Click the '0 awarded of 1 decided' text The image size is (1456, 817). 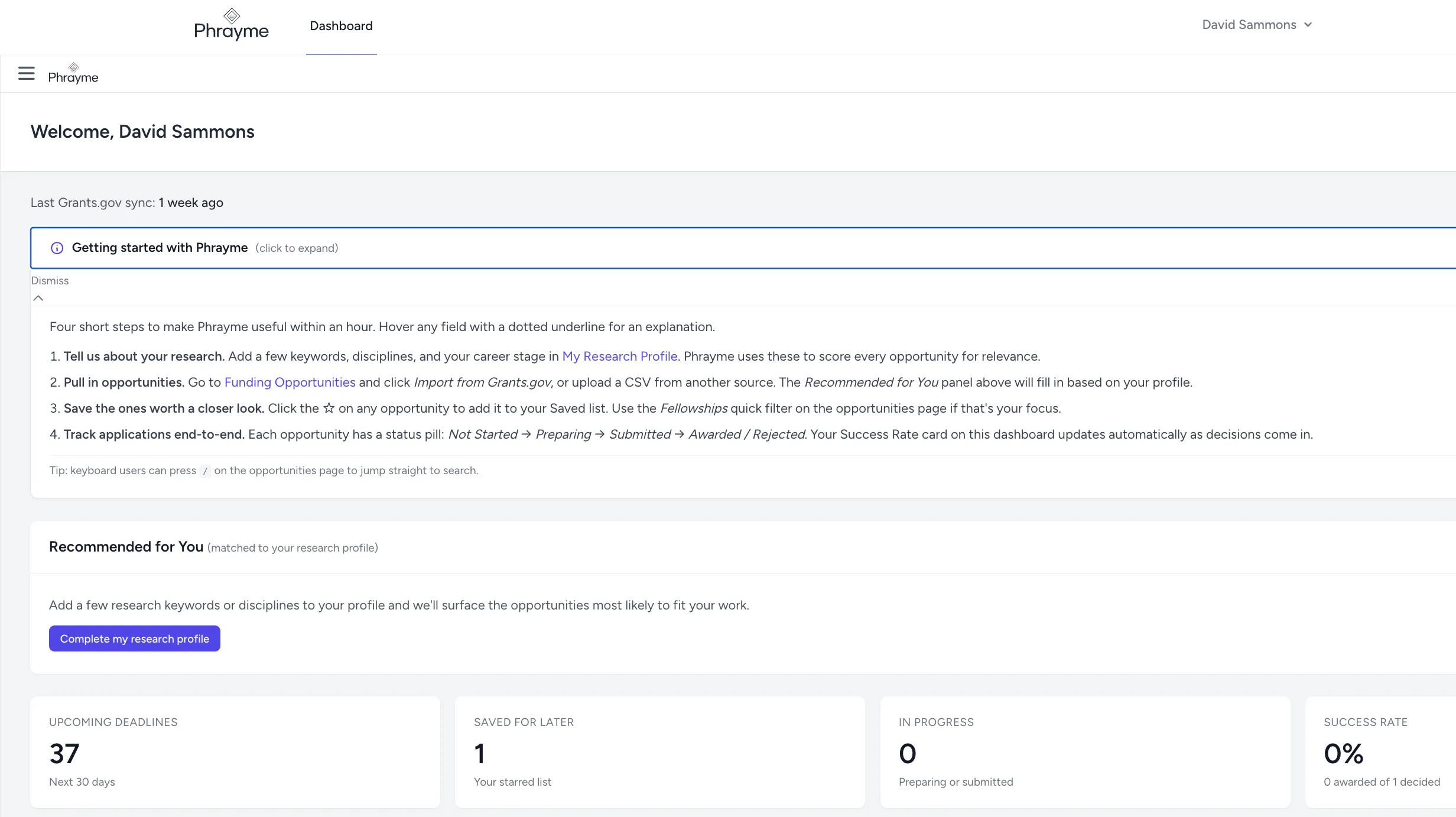[x=1382, y=782]
